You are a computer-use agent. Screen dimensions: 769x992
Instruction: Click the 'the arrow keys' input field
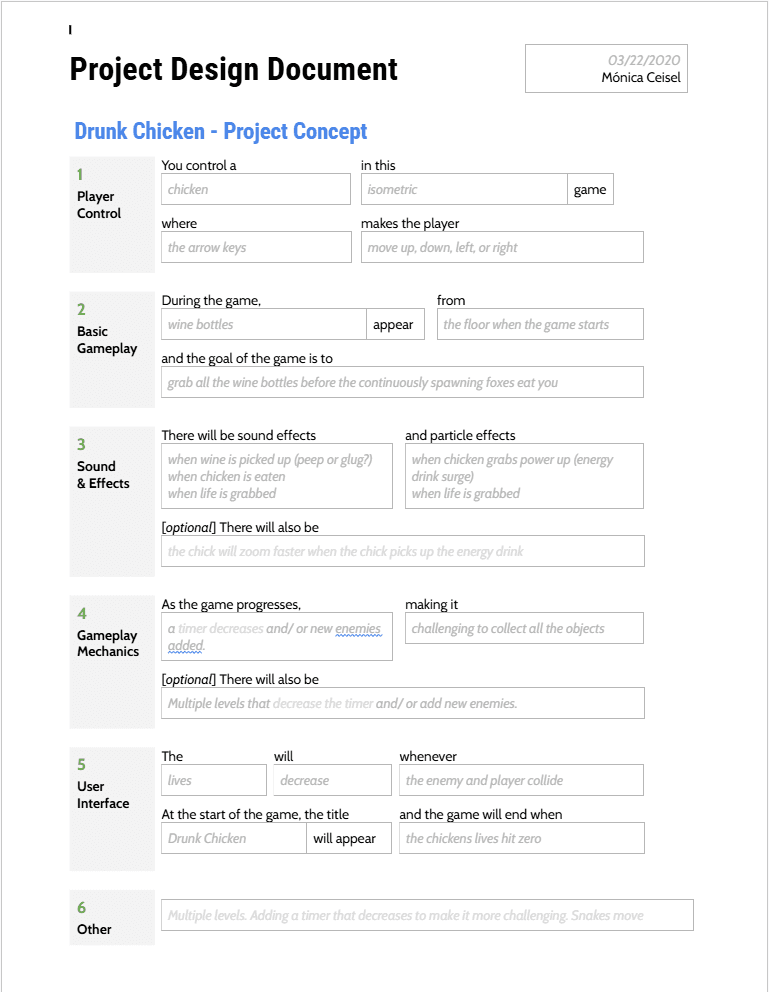click(x=256, y=247)
